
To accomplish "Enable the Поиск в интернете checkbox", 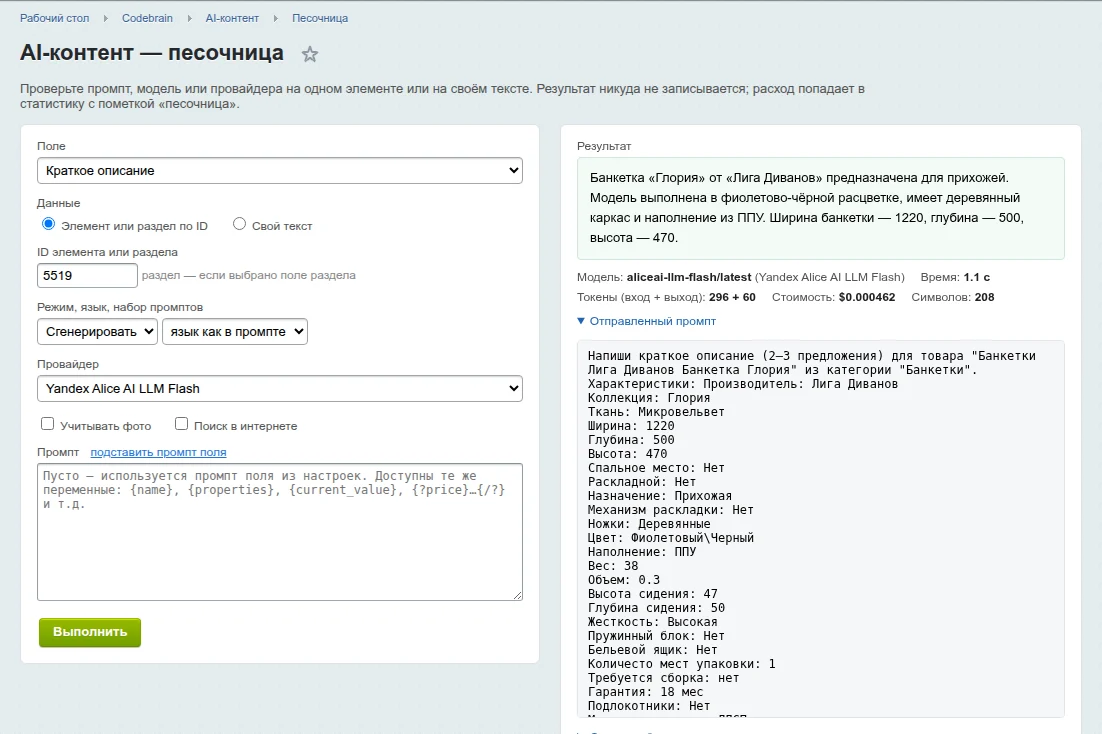I will (181, 424).
